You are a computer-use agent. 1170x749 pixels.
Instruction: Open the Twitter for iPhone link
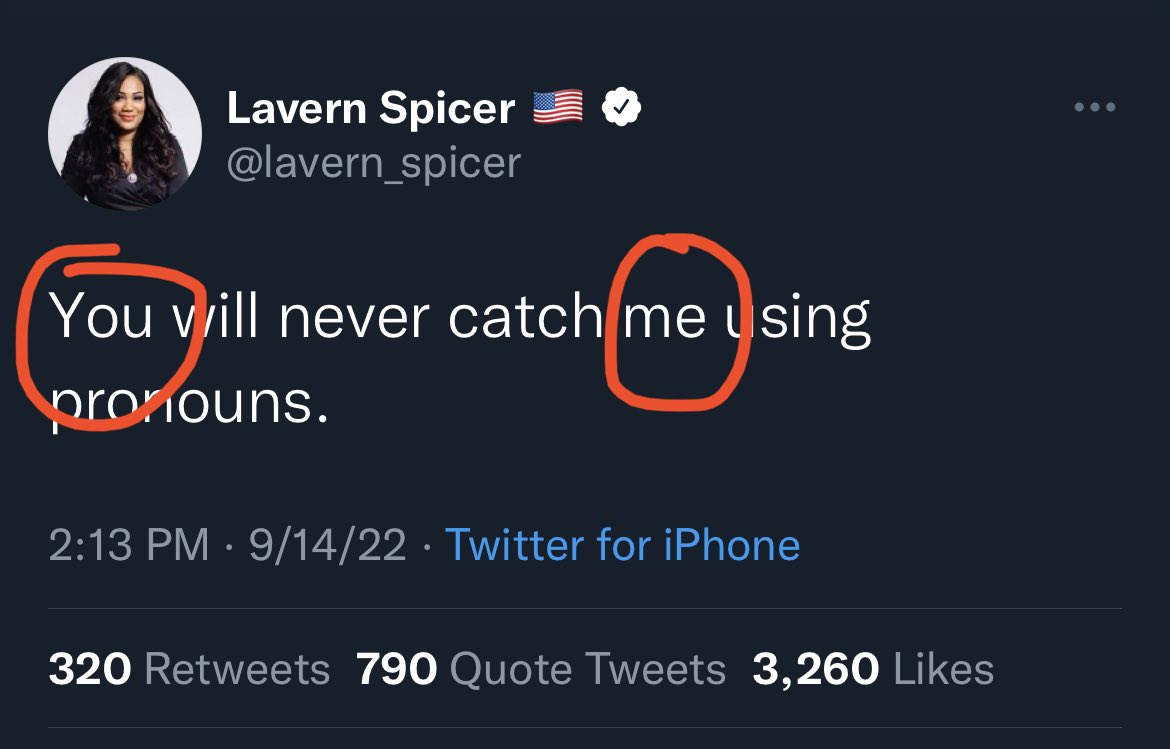(622, 545)
